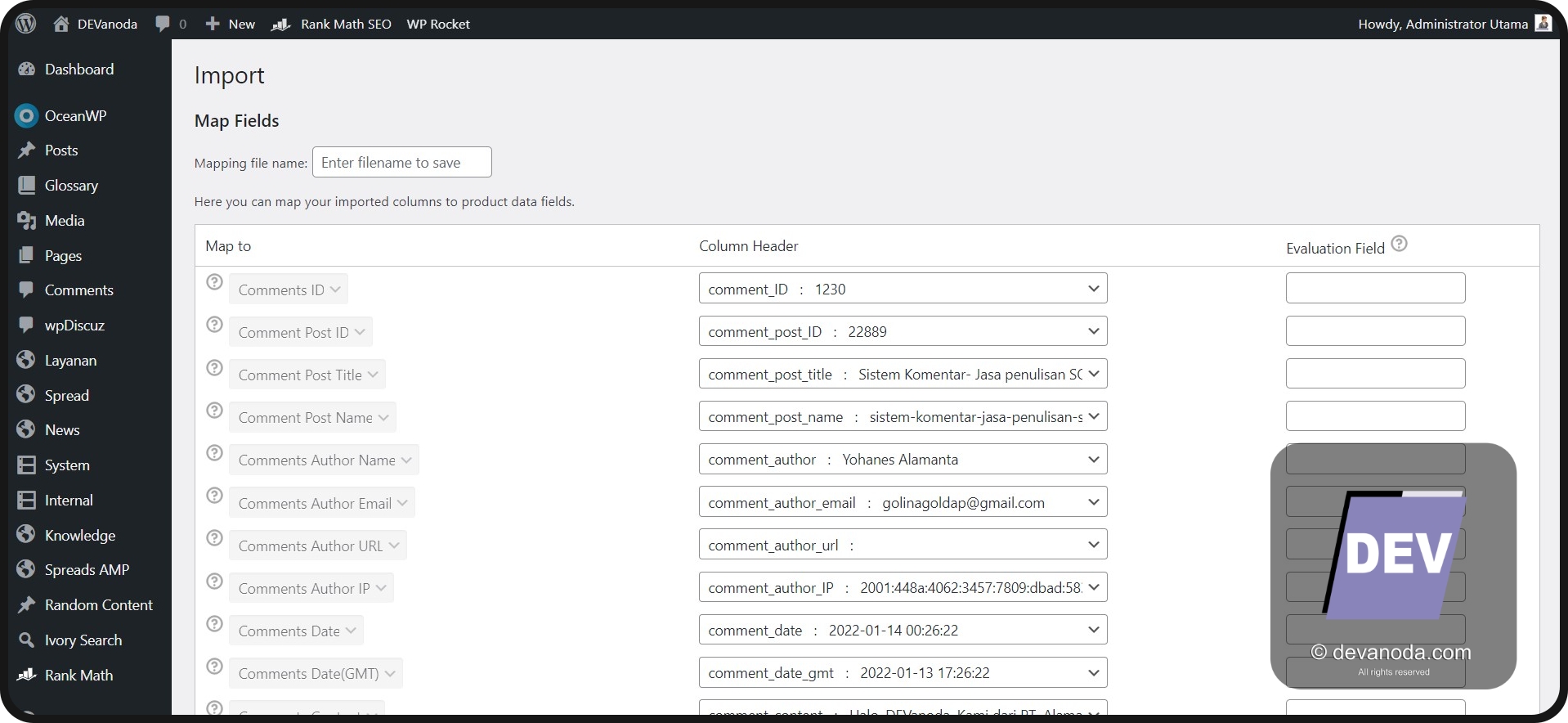The height and width of the screenshot is (723, 1568).
Task: Expand the comment_author_url column header dropdown
Action: [x=903, y=545]
